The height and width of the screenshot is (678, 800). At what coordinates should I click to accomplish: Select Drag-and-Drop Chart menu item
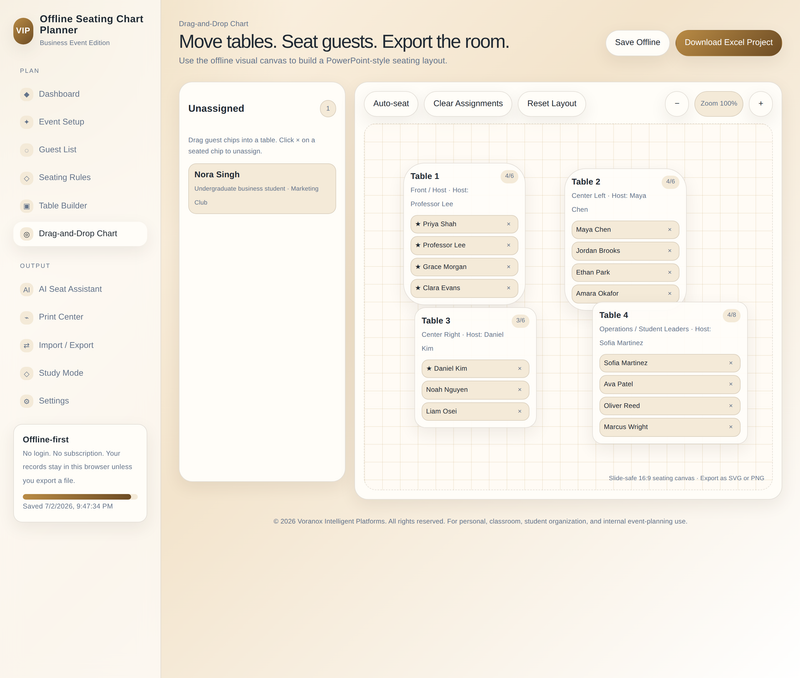pos(80,234)
